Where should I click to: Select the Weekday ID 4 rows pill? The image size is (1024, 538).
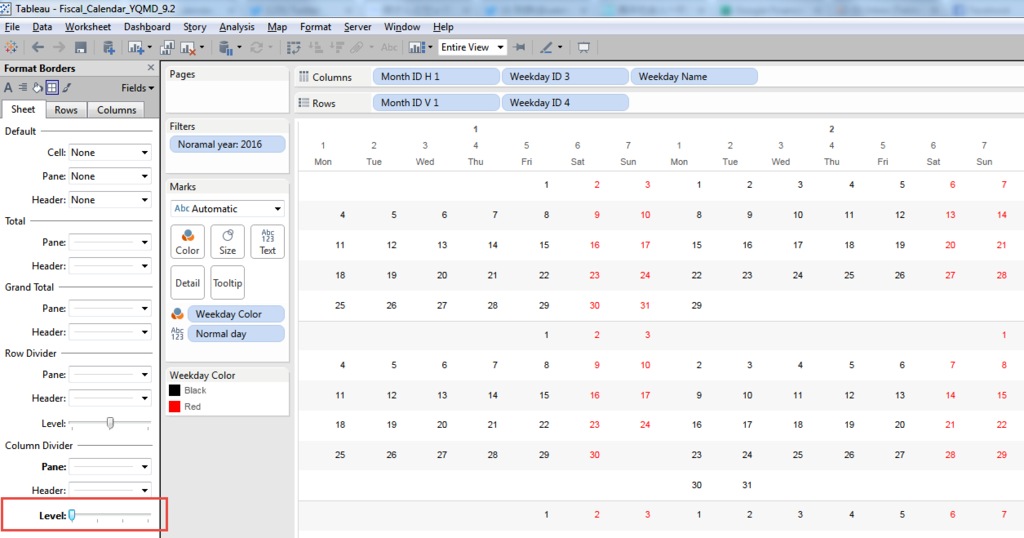pos(565,103)
